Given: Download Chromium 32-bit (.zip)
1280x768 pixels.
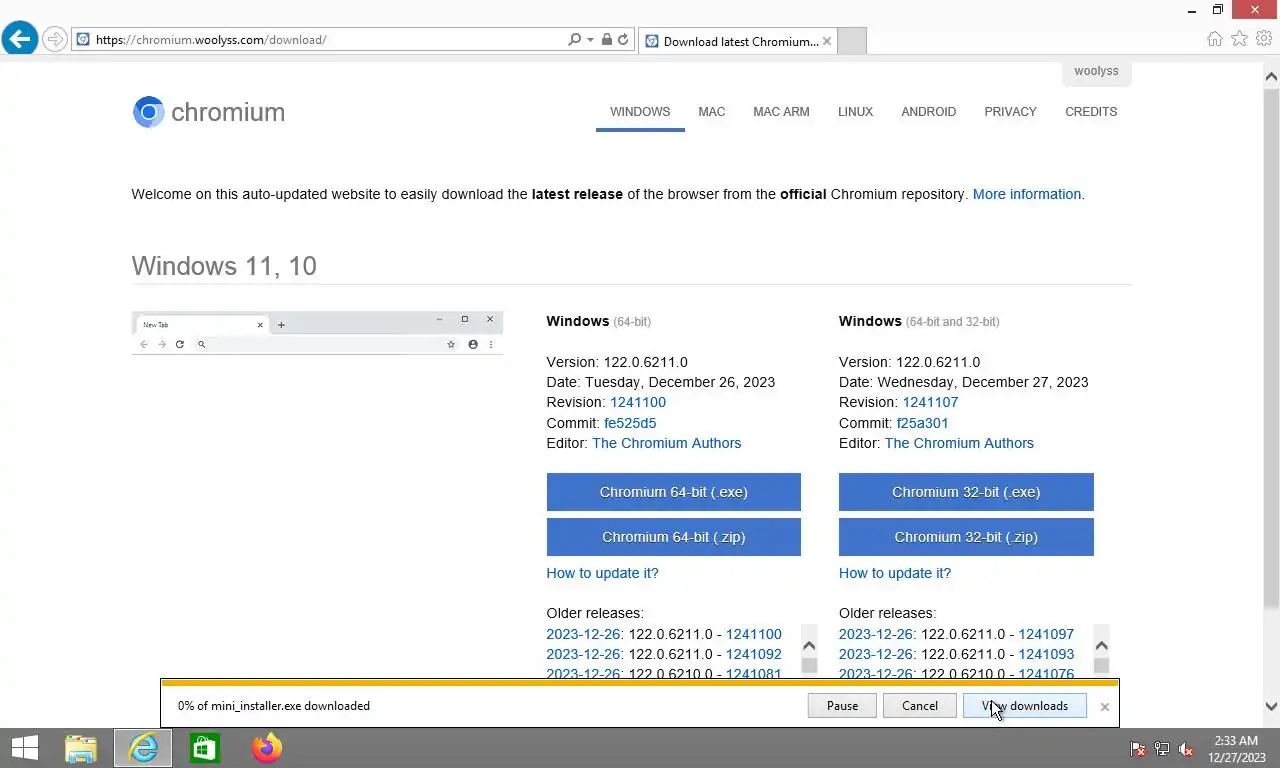Looking at the screenshot, I should [x=966, y=537].
